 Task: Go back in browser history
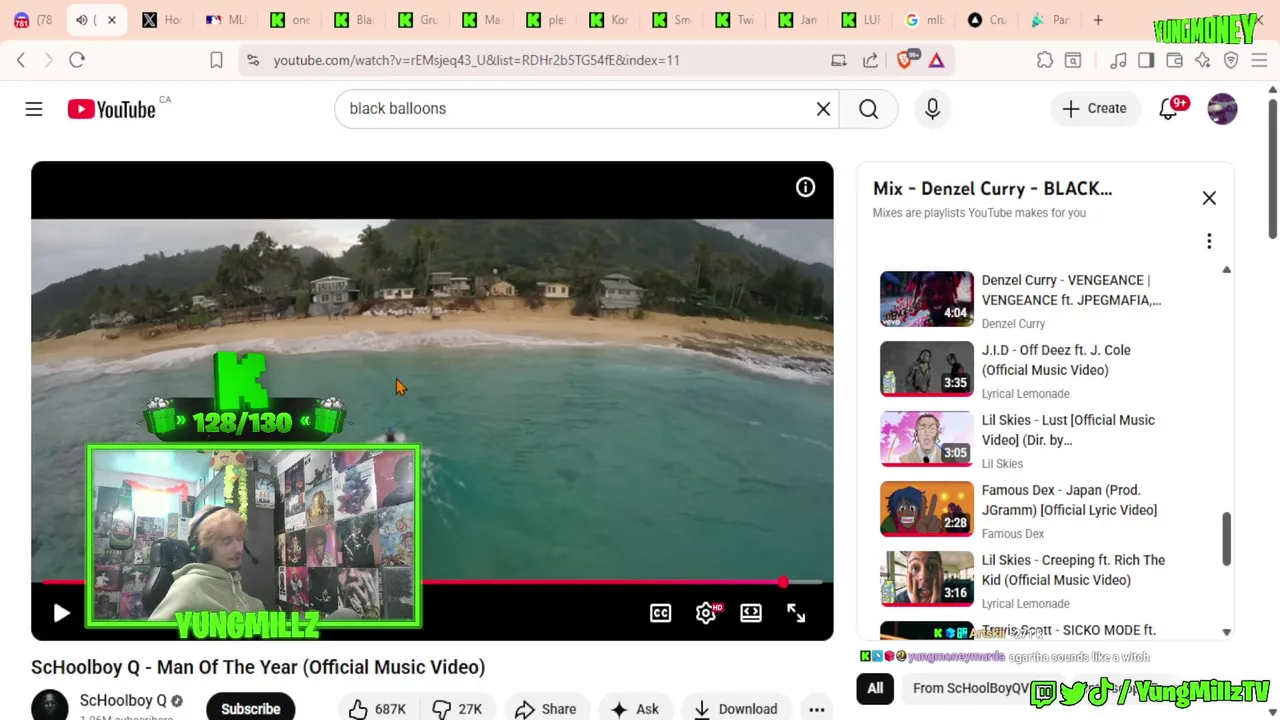[21, 60]
